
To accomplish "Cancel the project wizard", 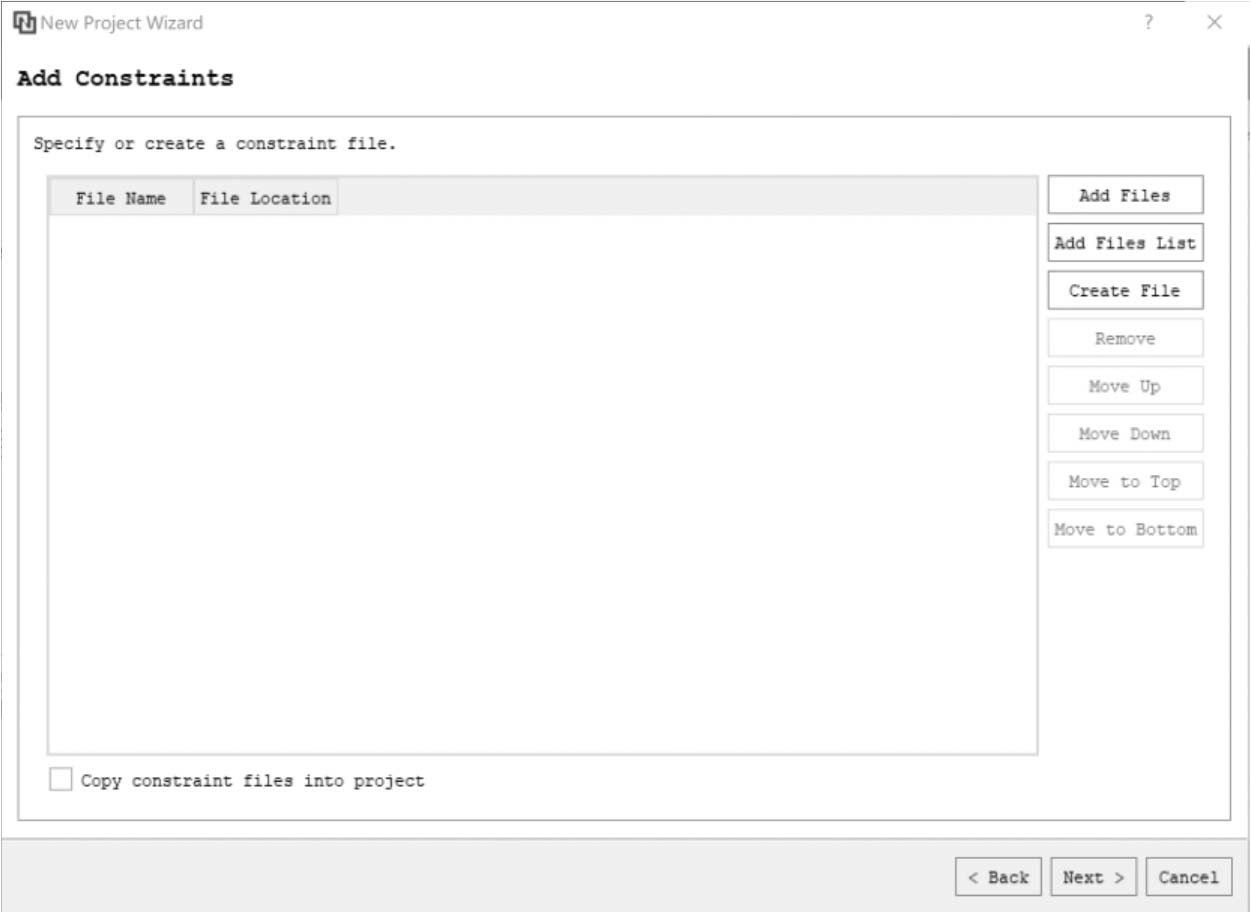I will 1188,877.
